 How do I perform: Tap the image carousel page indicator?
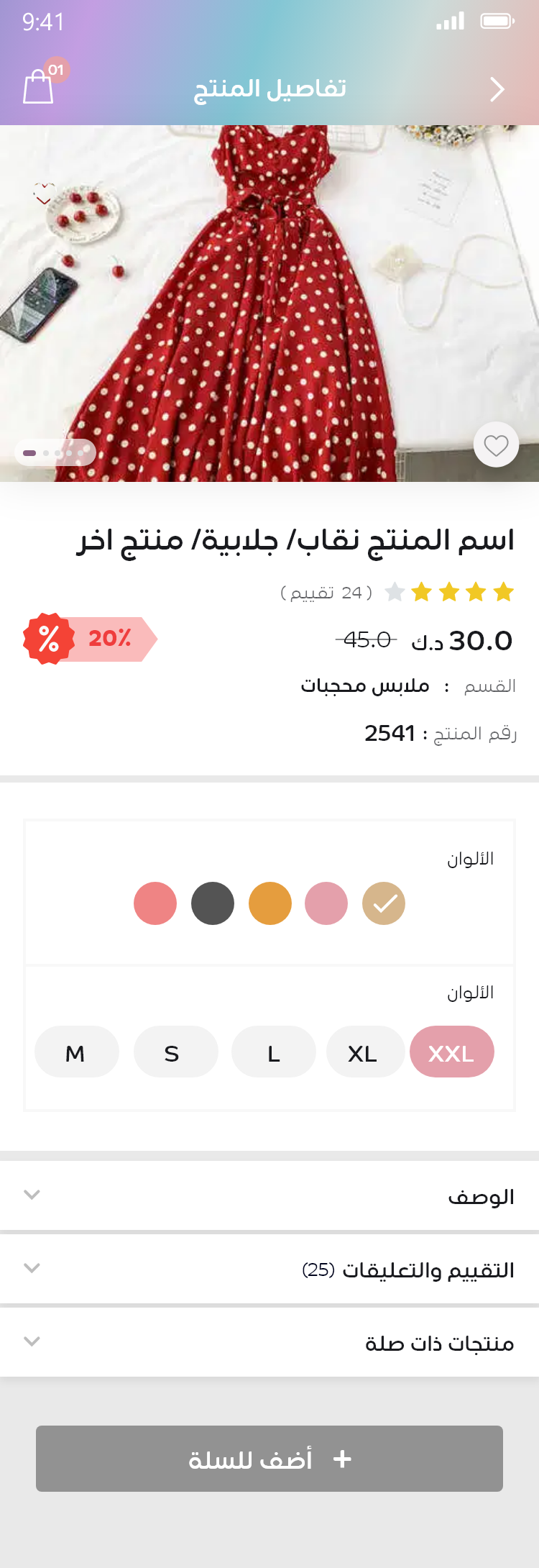[x=55, y=452]
